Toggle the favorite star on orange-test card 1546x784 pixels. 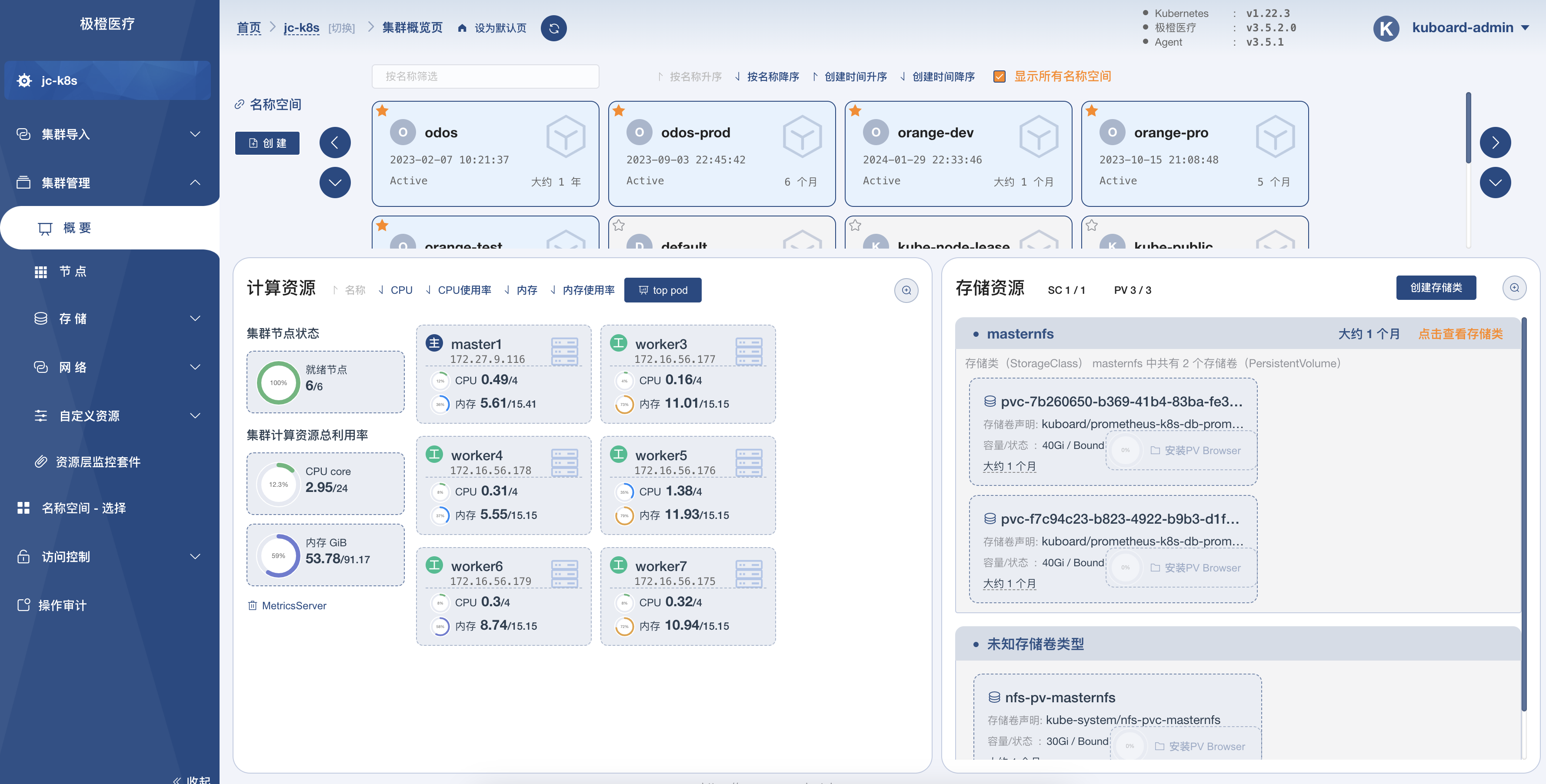click(x=382, y=225)
